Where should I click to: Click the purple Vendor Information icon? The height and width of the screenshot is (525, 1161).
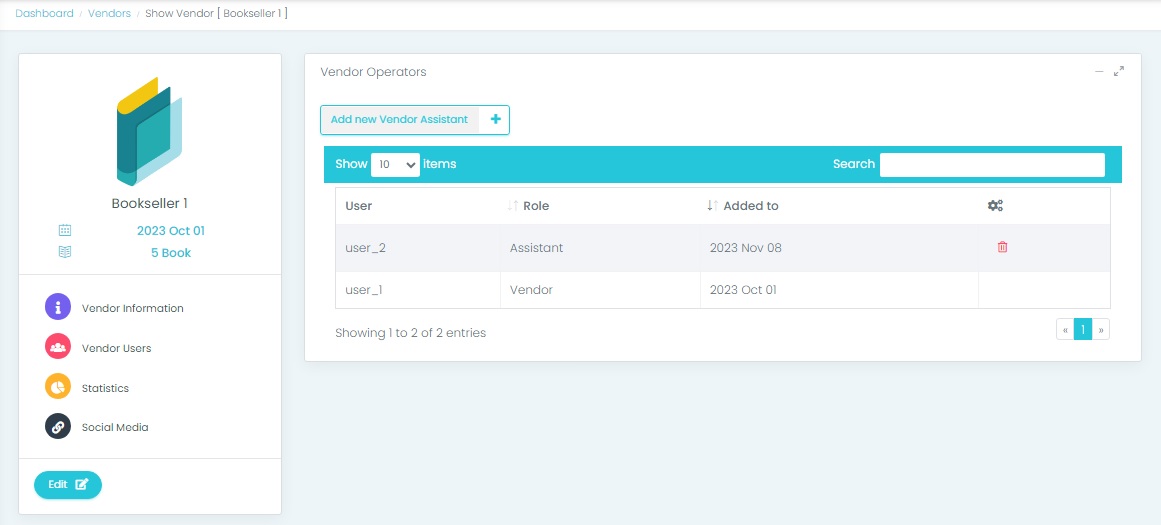tap(58, 307)
